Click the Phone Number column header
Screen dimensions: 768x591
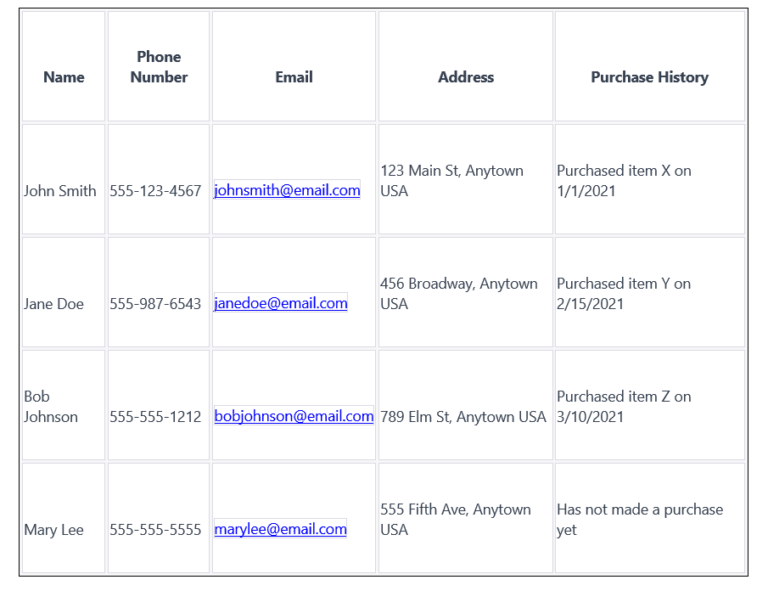159,67
